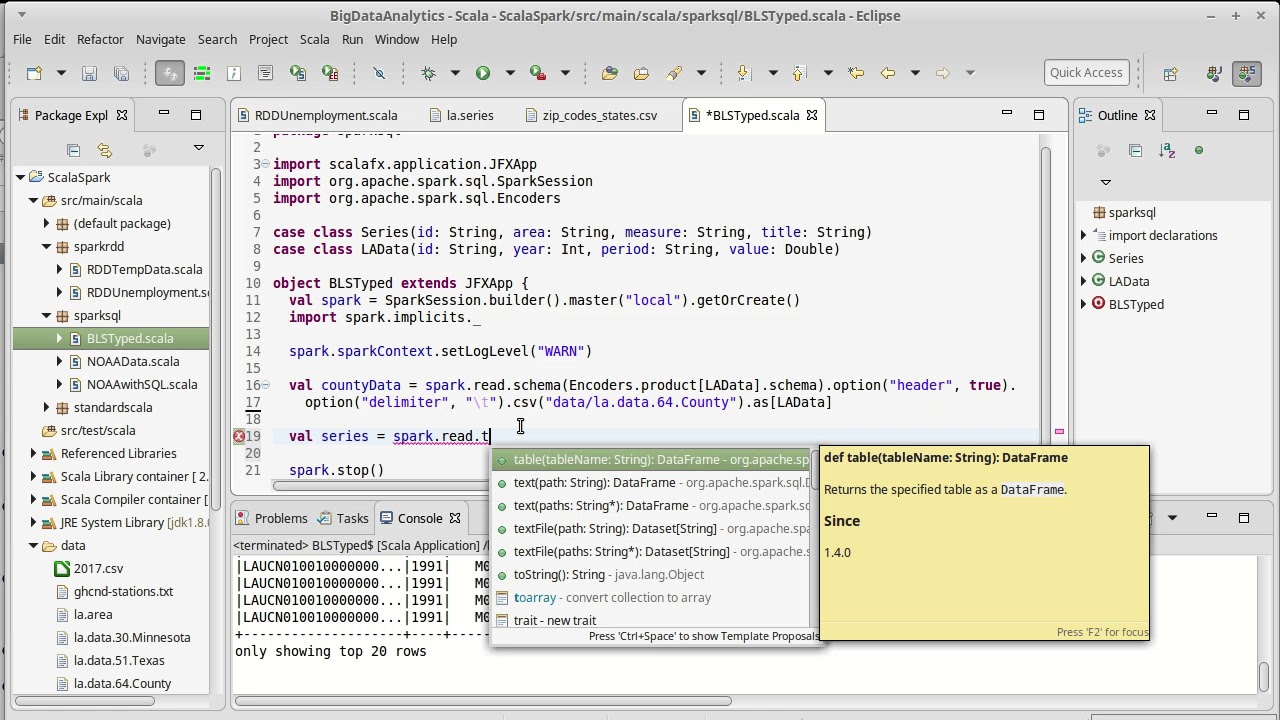
Task: Open the New file dropdown arrow
Action: click(60, 73)
